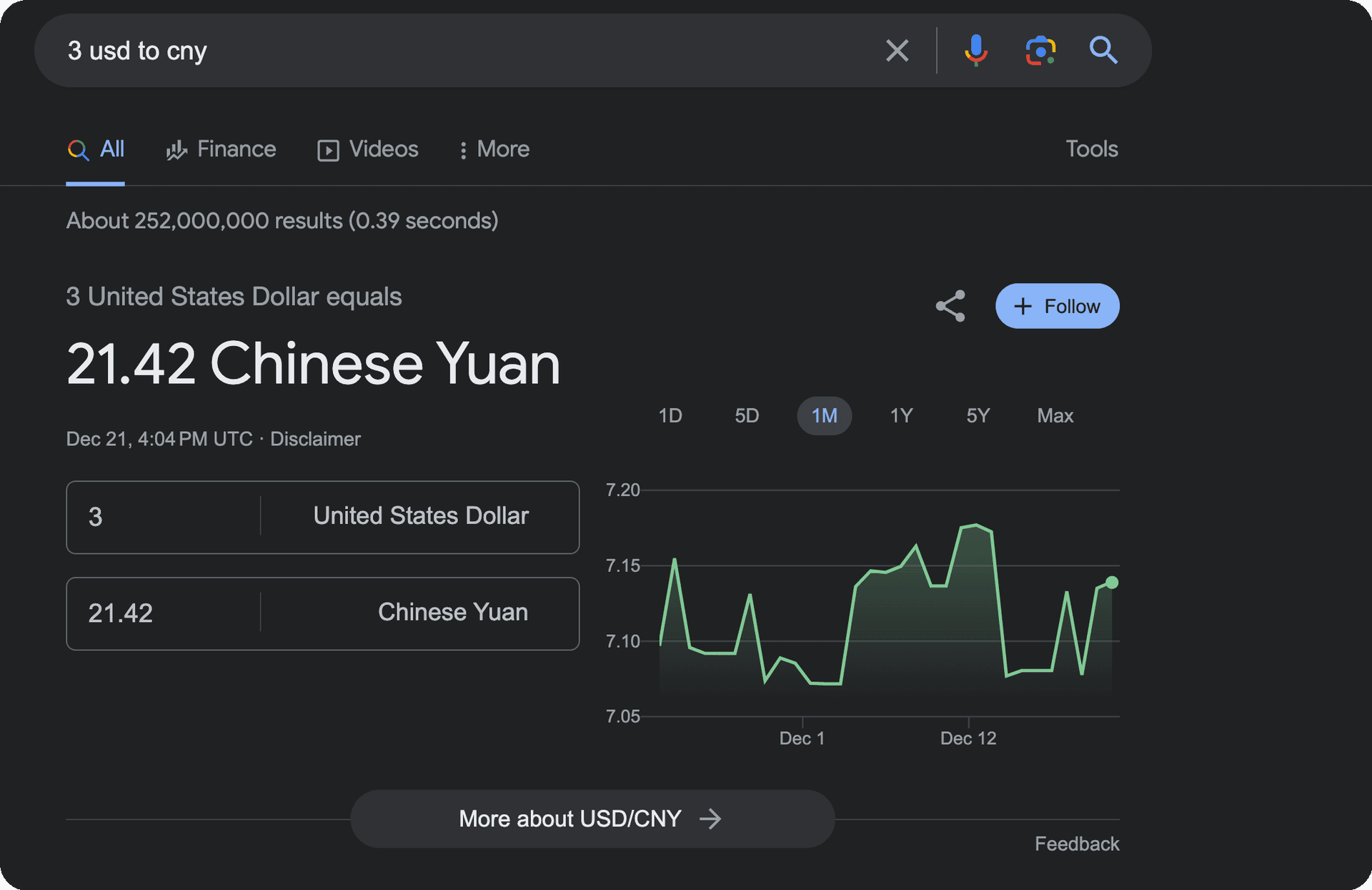Click the 7.05 y-axis label
Screen dimensions: 1372x890
point(622,716)
